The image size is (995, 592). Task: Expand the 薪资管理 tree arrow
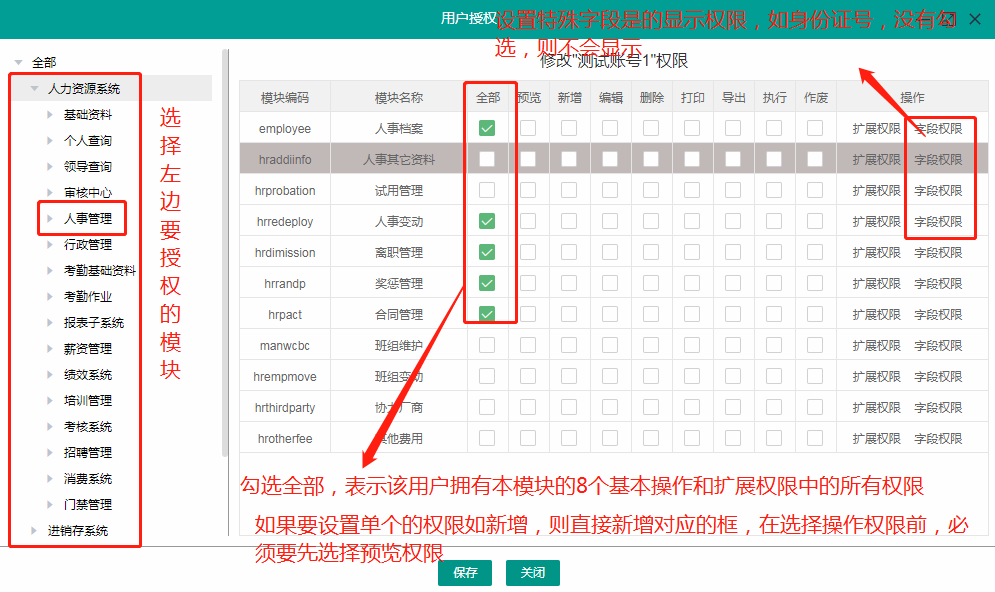click(x=51, y=349)
